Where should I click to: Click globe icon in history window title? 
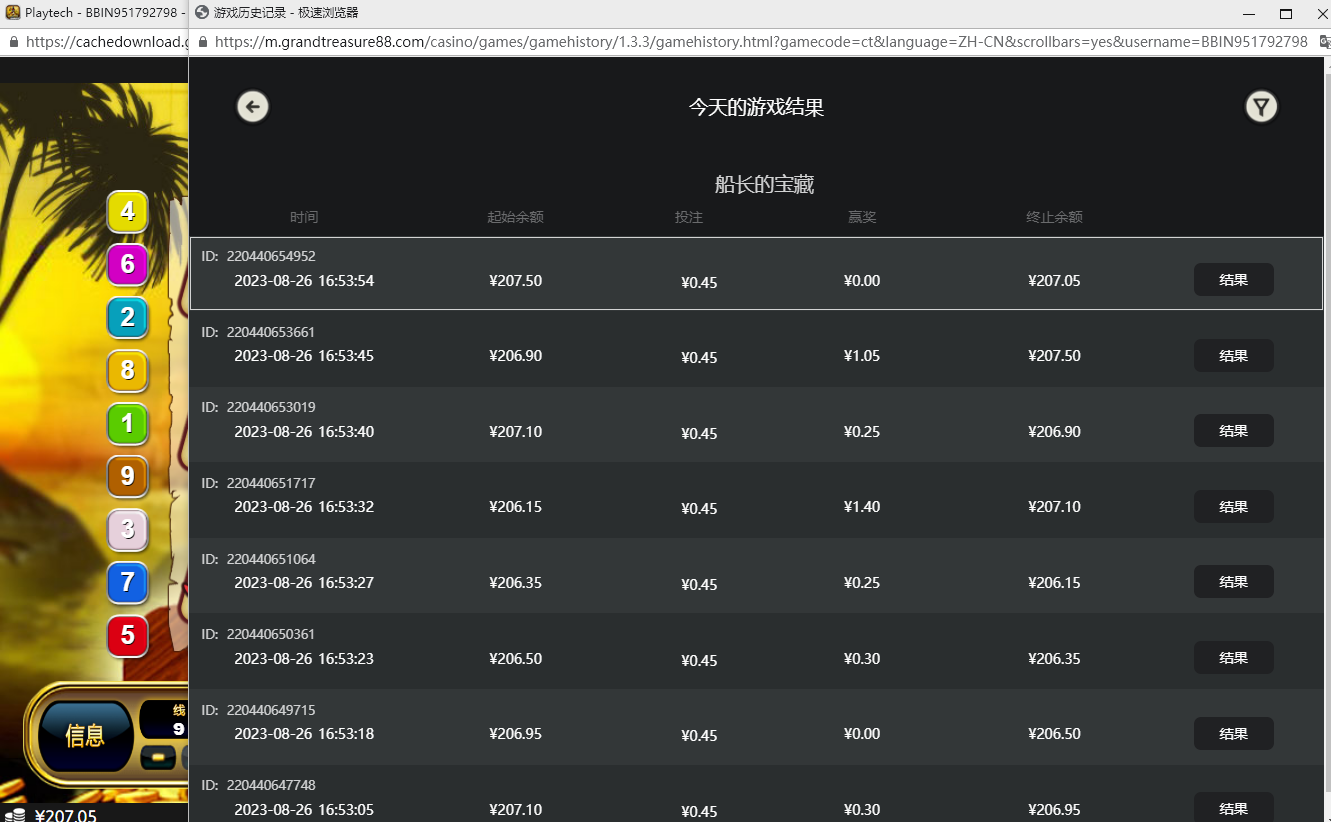[x=202, y=13]
